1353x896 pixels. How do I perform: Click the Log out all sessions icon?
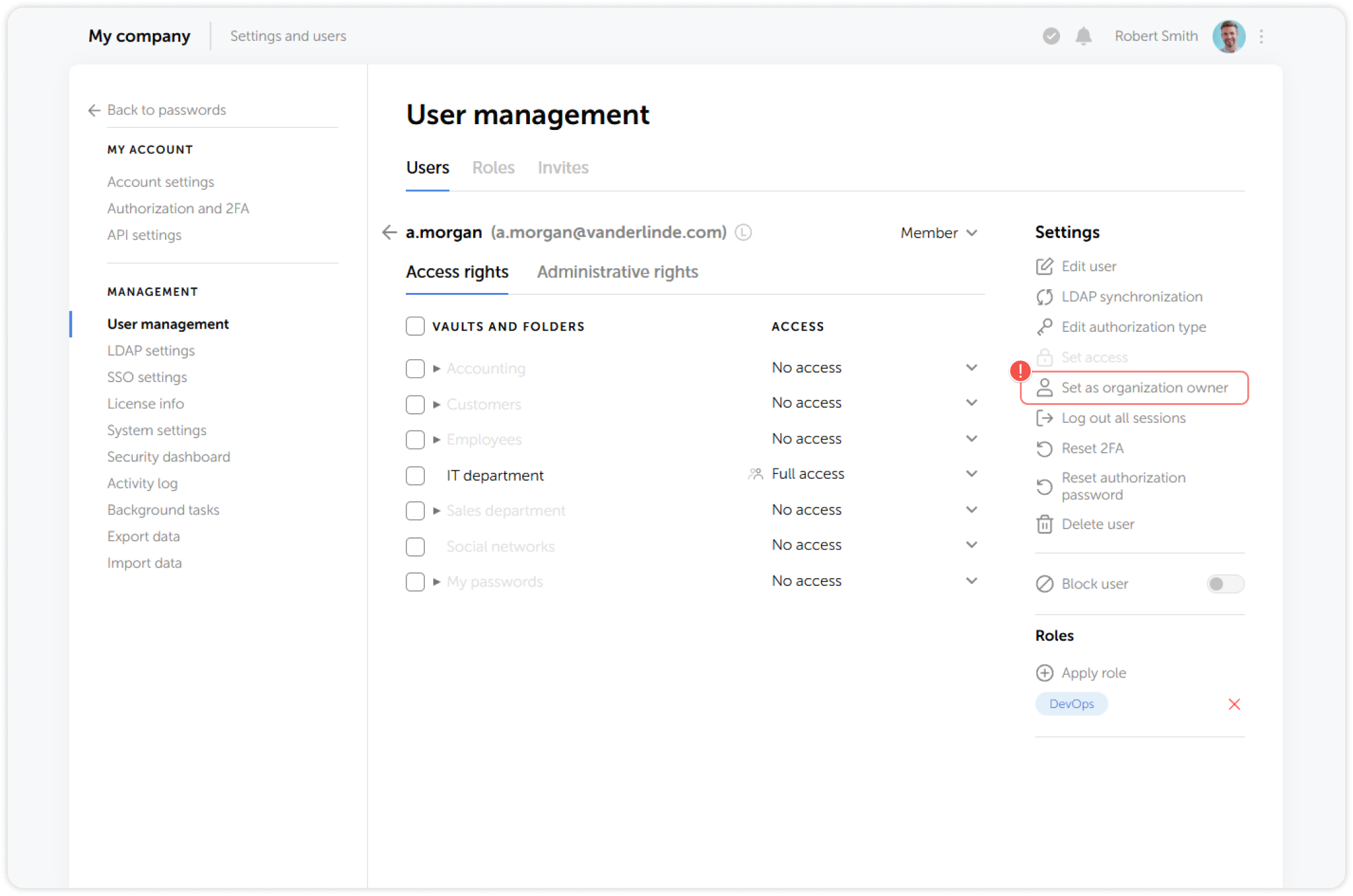click(1045, 418)
